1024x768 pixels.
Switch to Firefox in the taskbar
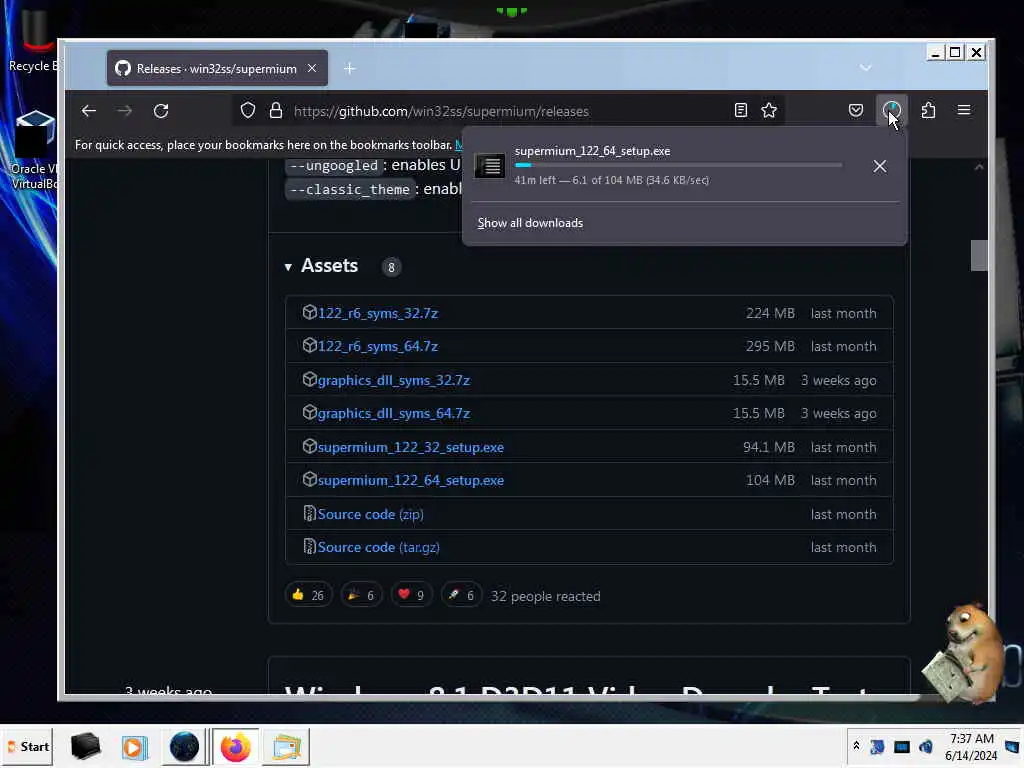[235, 747]
